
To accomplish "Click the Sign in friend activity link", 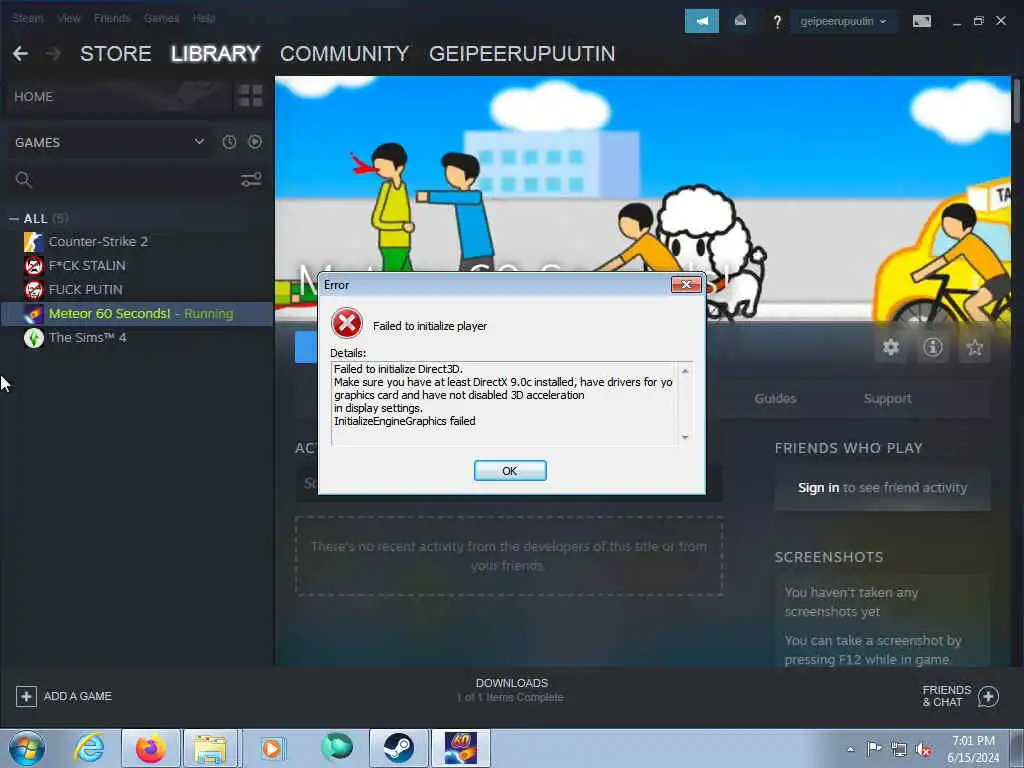I will click(818, 488).
